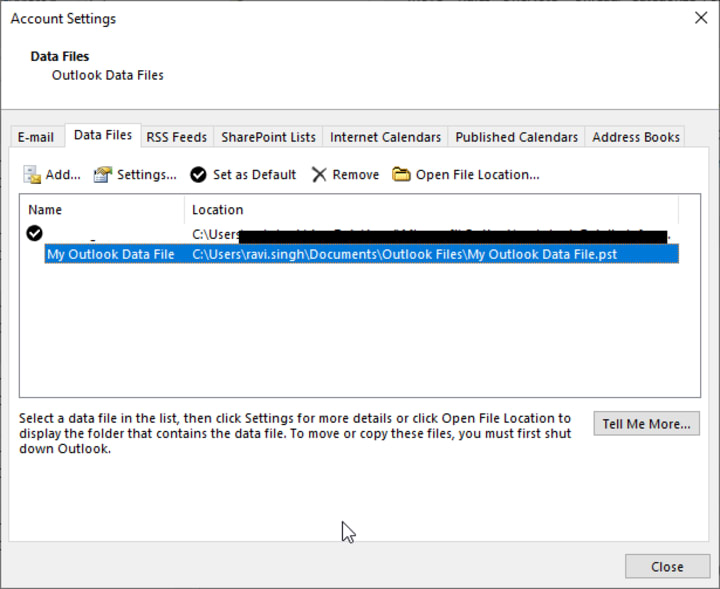Select the first data file with redacted path

tap(352, 235)
